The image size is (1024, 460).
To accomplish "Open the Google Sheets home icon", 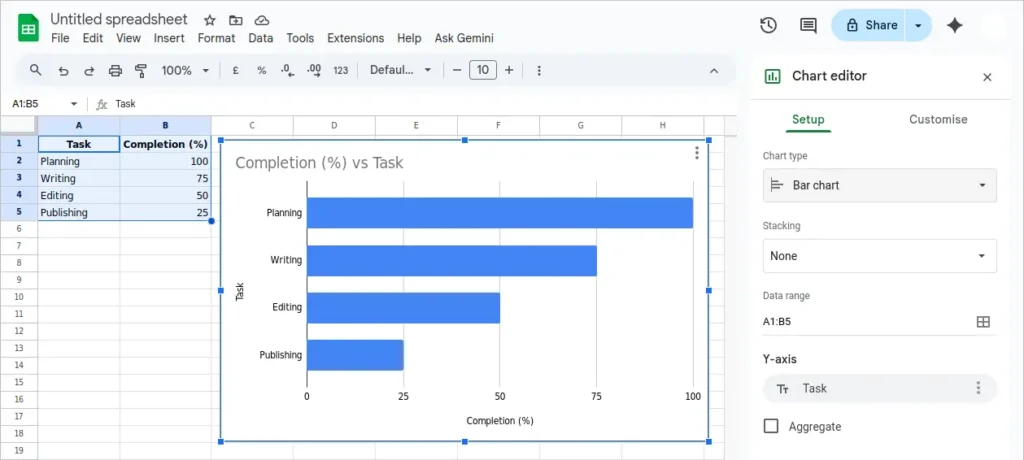I will [x=28, y=28].
